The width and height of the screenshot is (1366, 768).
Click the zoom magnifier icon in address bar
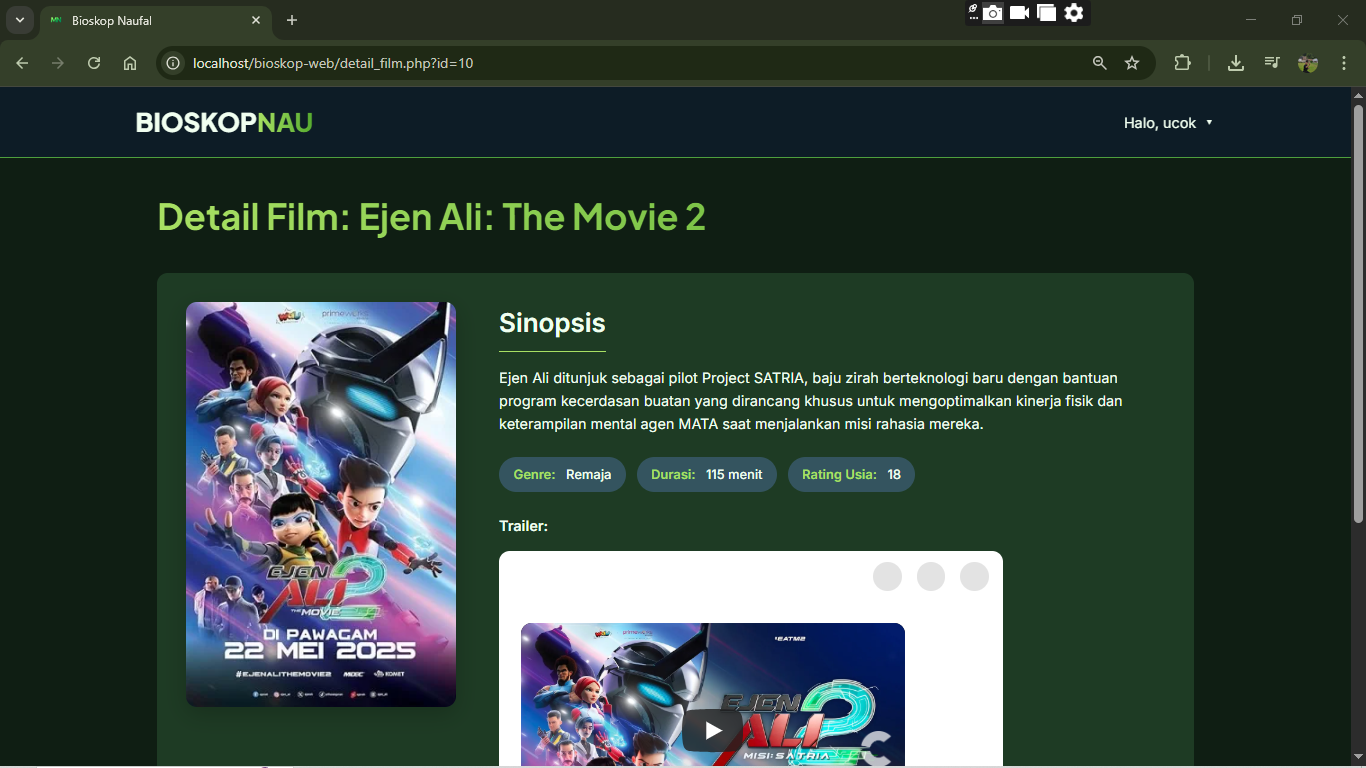(x=1100, y=63)
